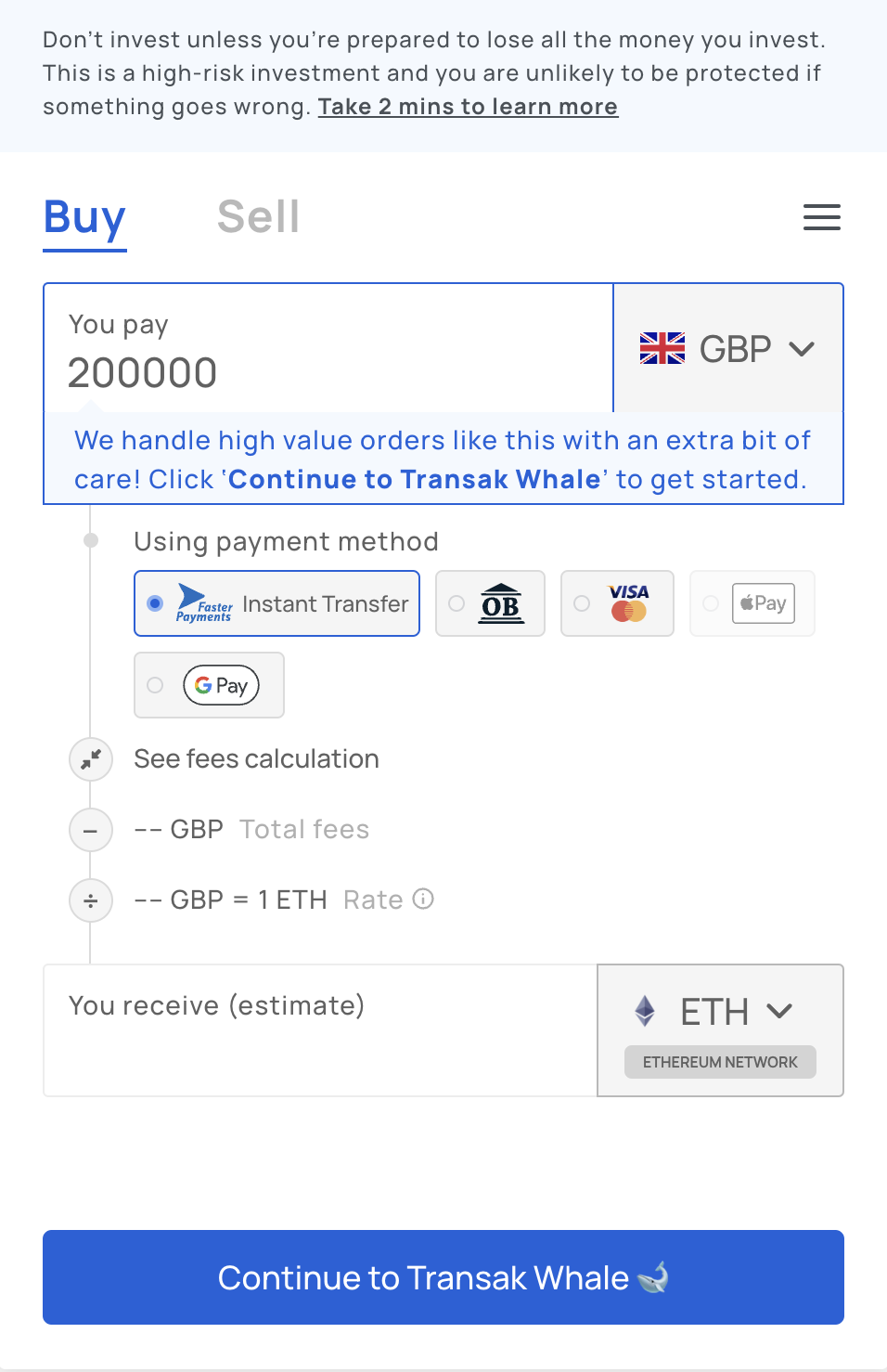Click the See fees calculation expander
This screenshot has height=1372, width=887.
coord(256,759)
